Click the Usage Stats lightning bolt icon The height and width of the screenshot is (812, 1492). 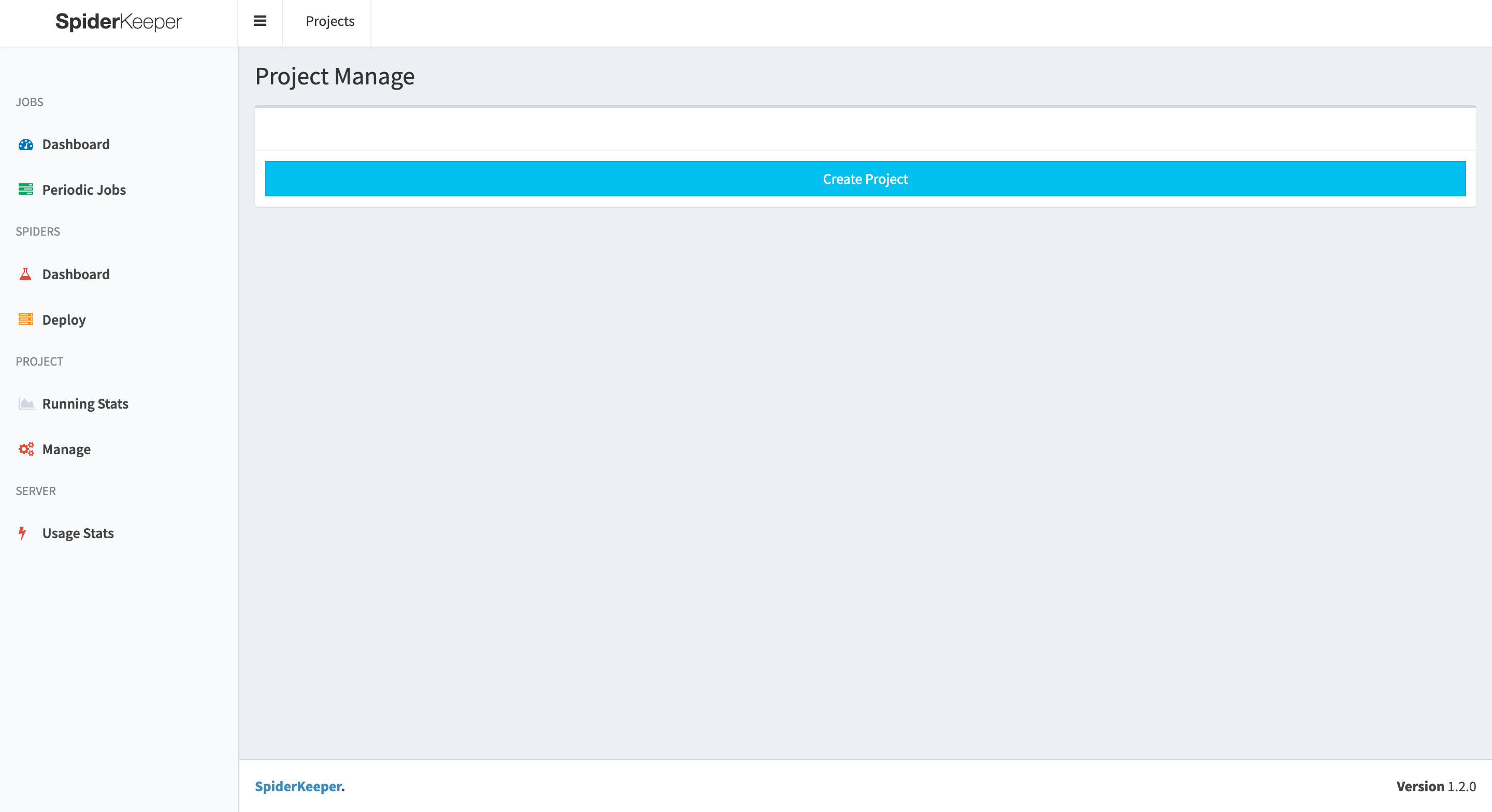22,533
